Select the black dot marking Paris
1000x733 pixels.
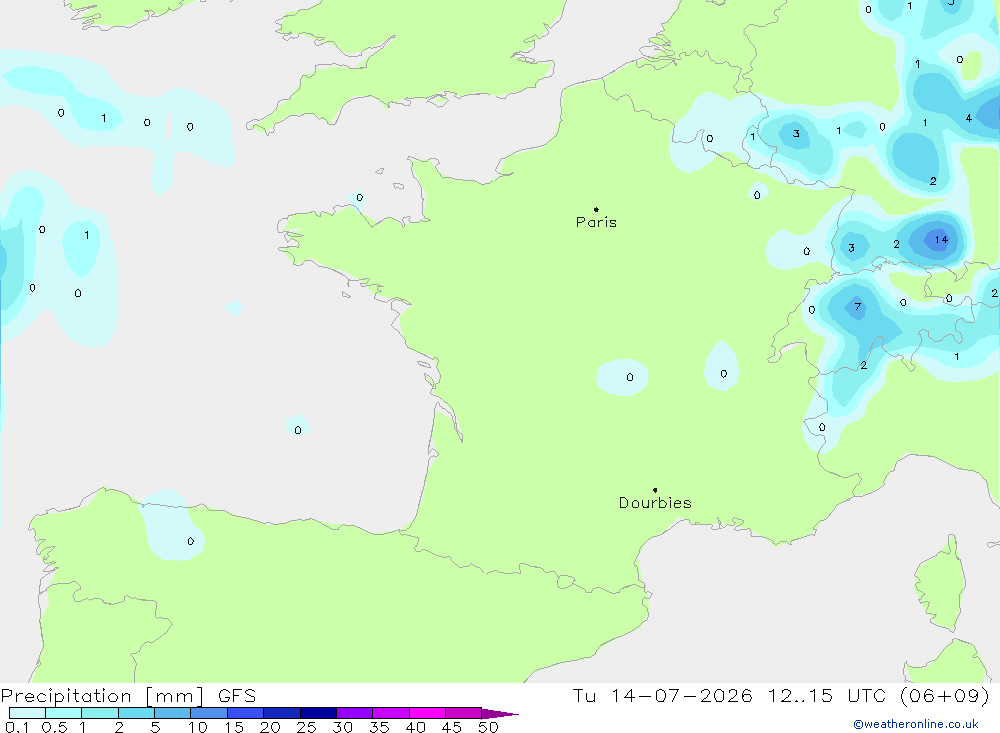(x=596, y=209)
